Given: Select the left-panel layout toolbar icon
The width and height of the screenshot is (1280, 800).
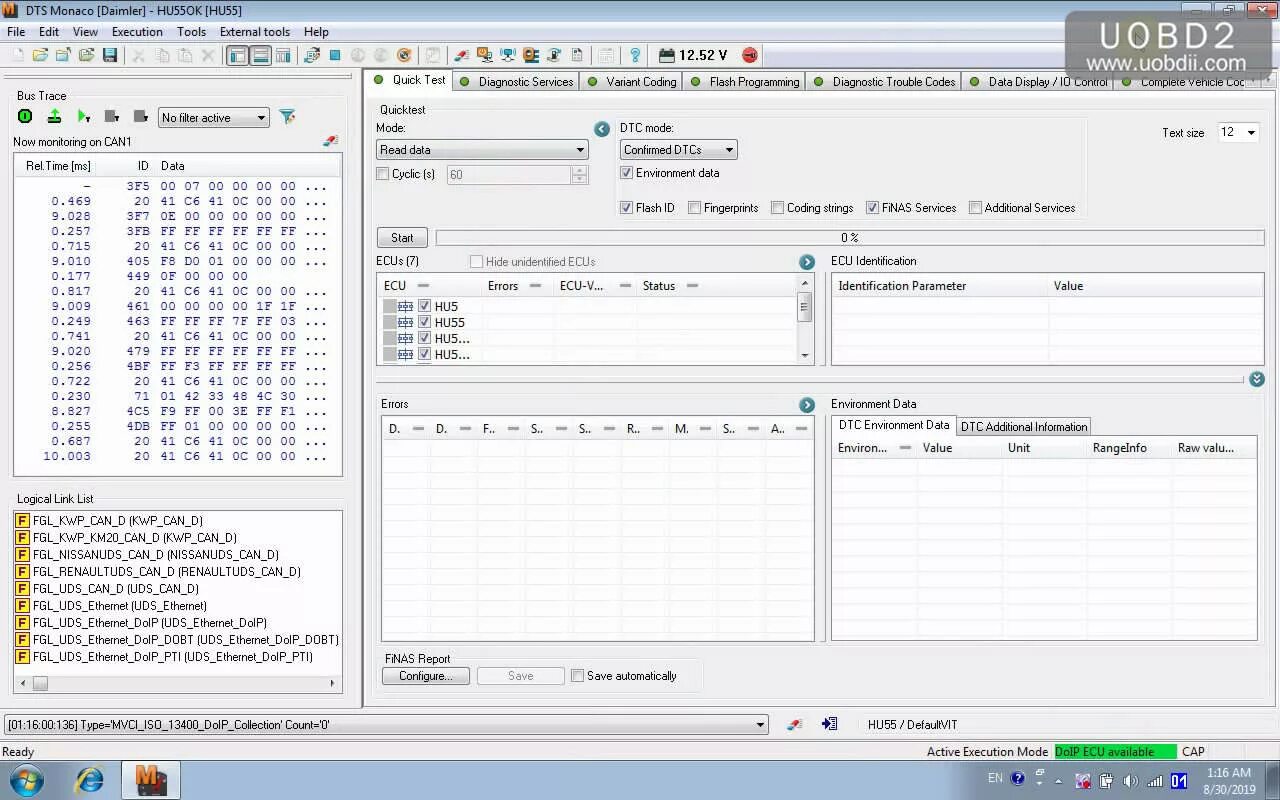Looking at the screenshot, I should click(237, 55).
